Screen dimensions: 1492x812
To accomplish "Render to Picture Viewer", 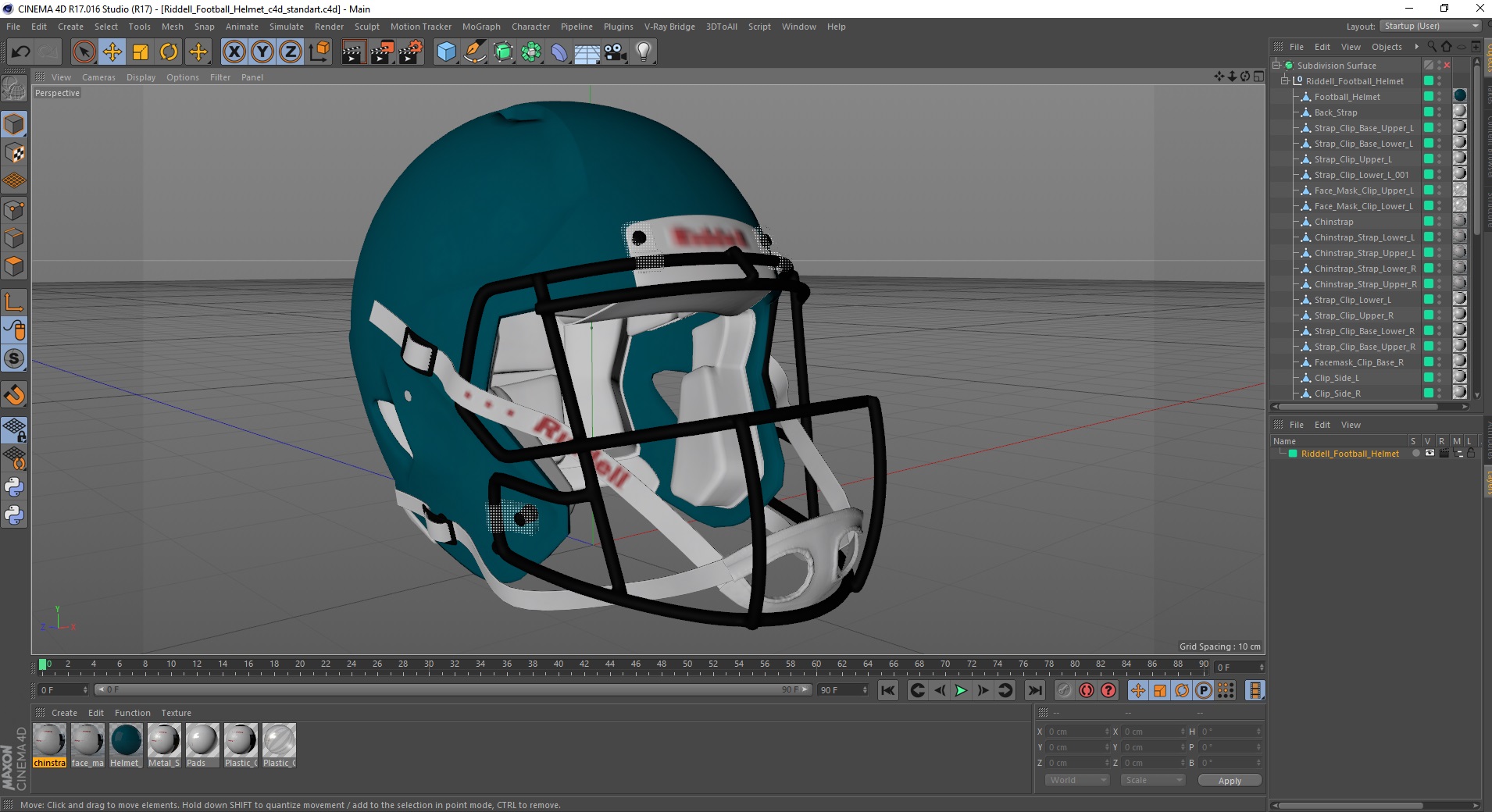I will 382,52.
